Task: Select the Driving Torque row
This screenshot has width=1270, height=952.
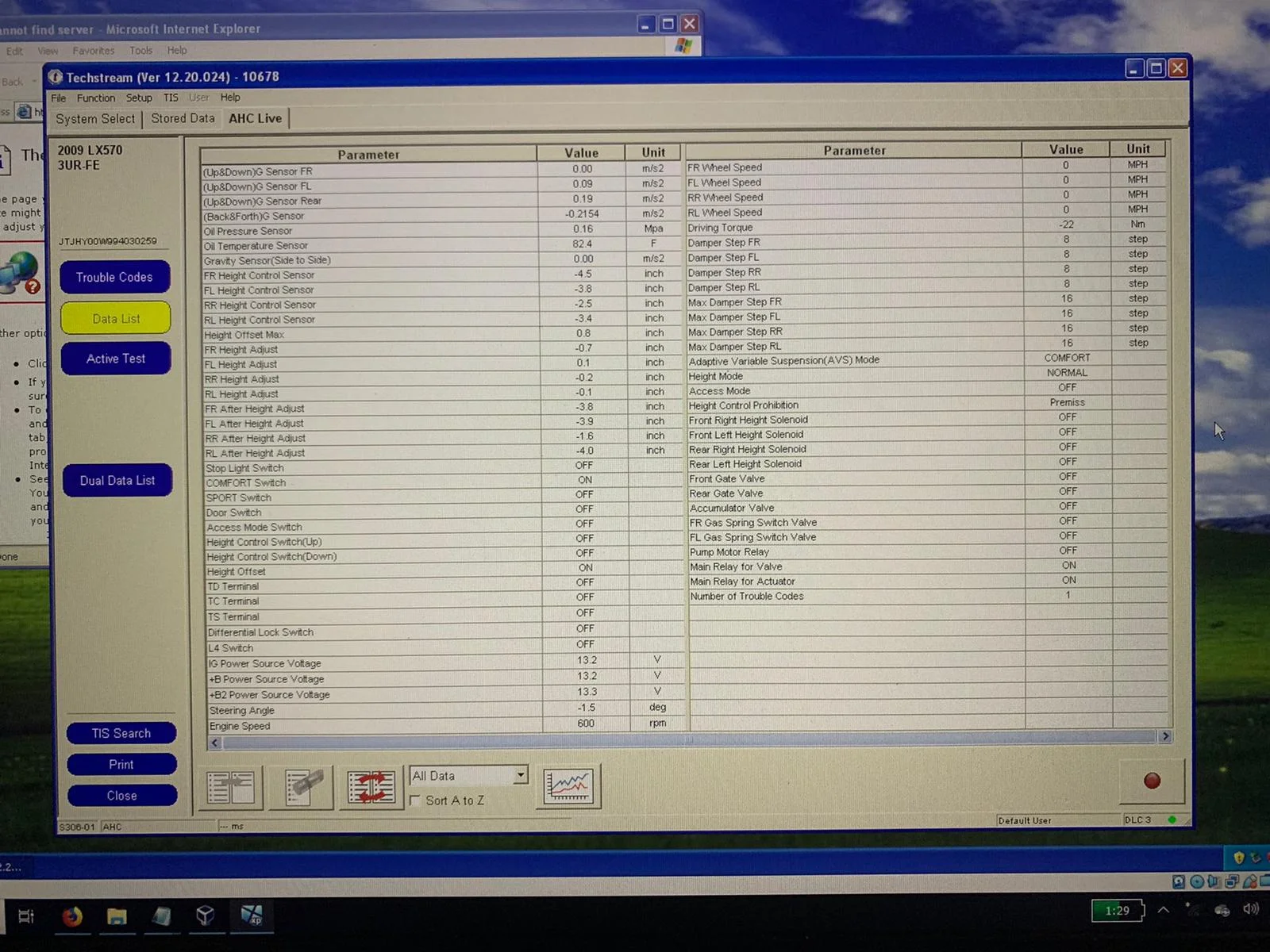Action: (x=926, y=226)
